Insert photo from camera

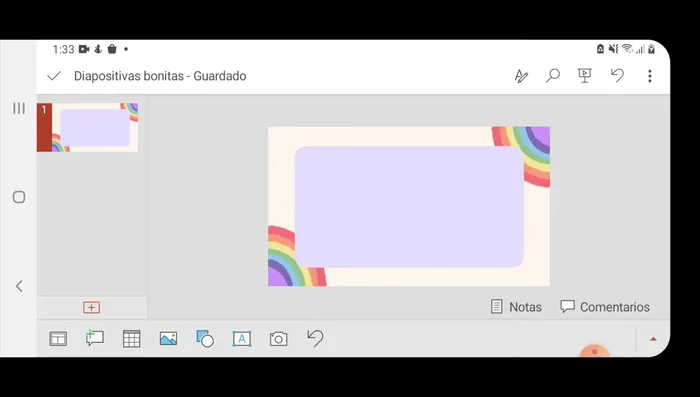click(278, 339)
